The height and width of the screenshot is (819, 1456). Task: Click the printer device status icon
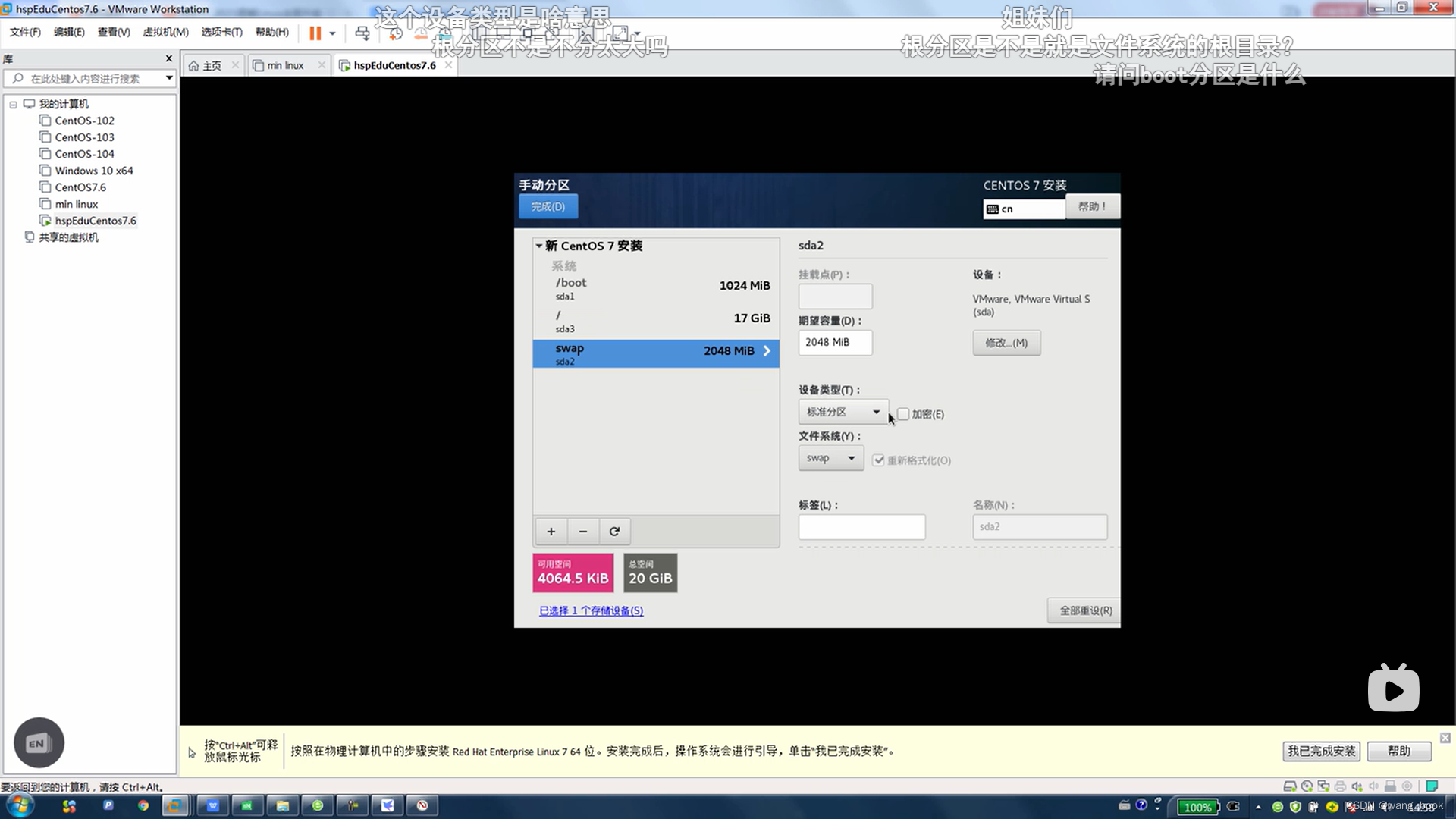(1340, 786)
